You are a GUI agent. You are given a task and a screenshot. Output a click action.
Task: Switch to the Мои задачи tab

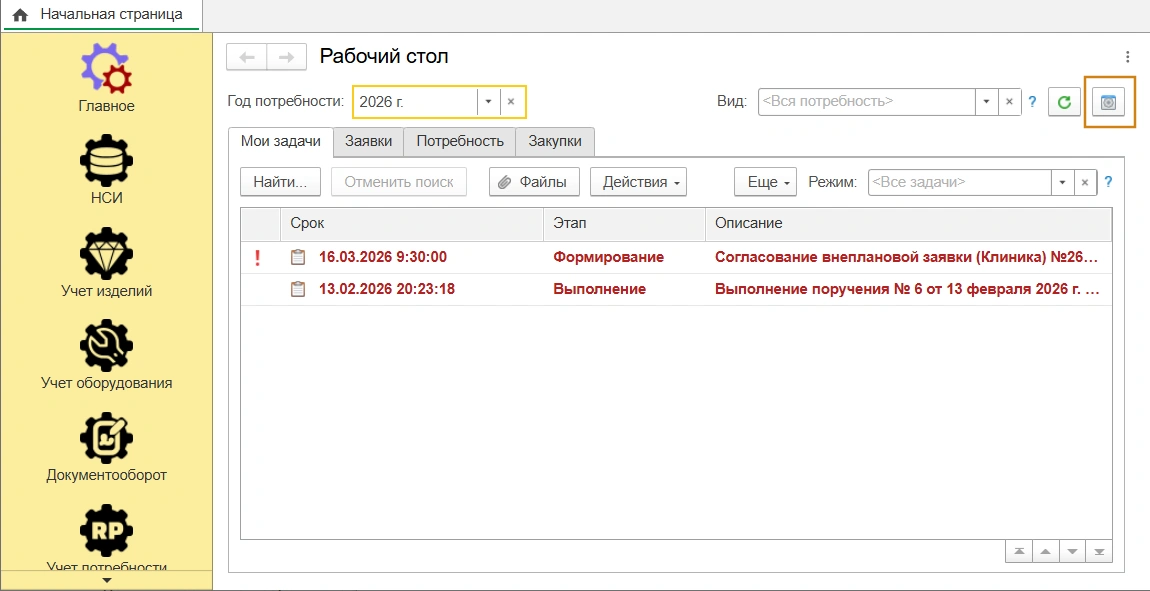281,142
